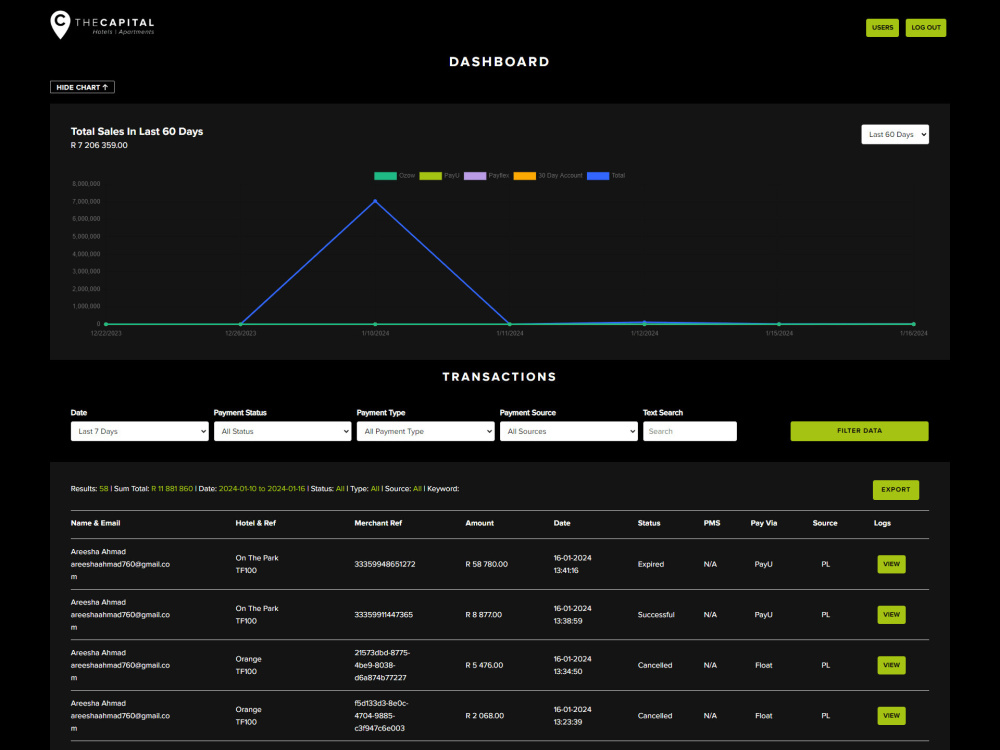
Task: Toggle the Ozow legend swatch
Action: [385, 176]
